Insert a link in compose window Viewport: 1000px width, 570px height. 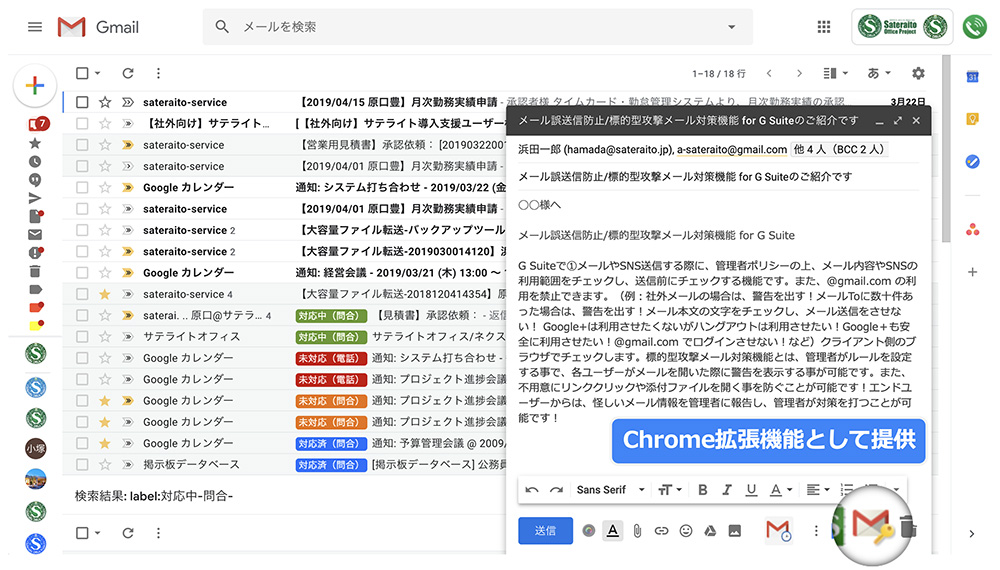pyautogui.click(x=661, y=530)
